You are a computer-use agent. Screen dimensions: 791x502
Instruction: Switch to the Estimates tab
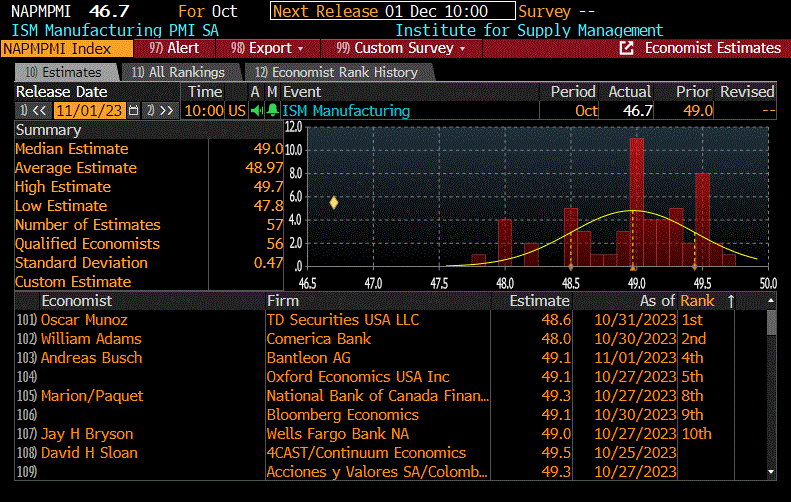[65, 73]
